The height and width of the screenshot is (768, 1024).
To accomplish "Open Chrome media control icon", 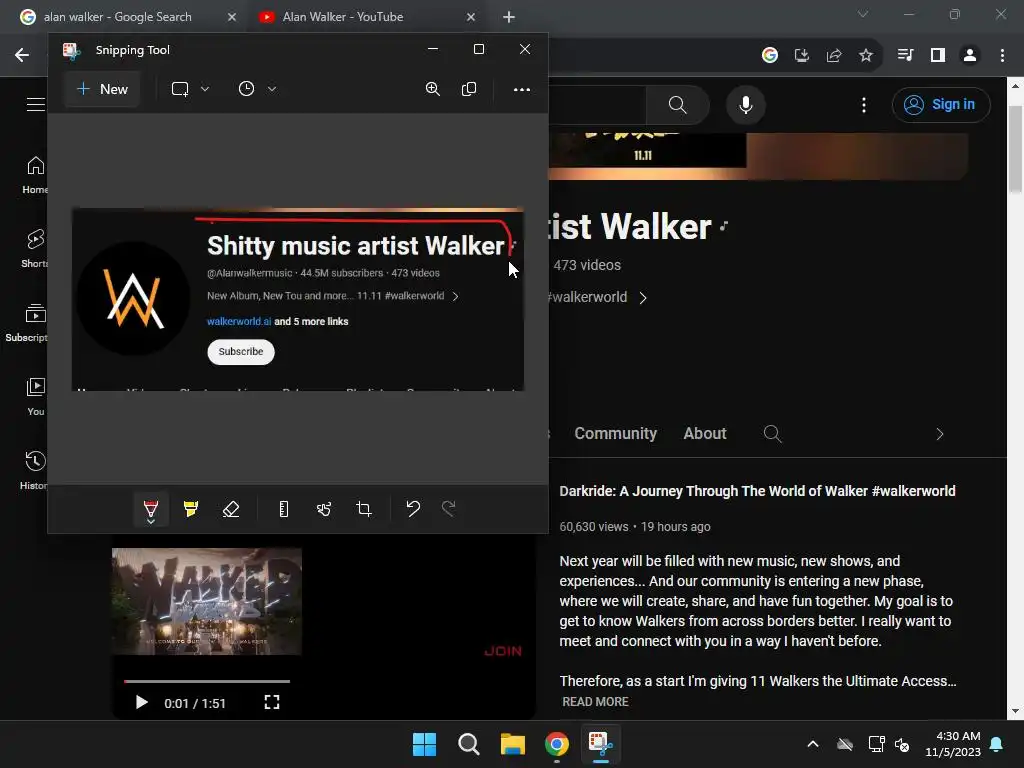I will click(x=905, y=56).
